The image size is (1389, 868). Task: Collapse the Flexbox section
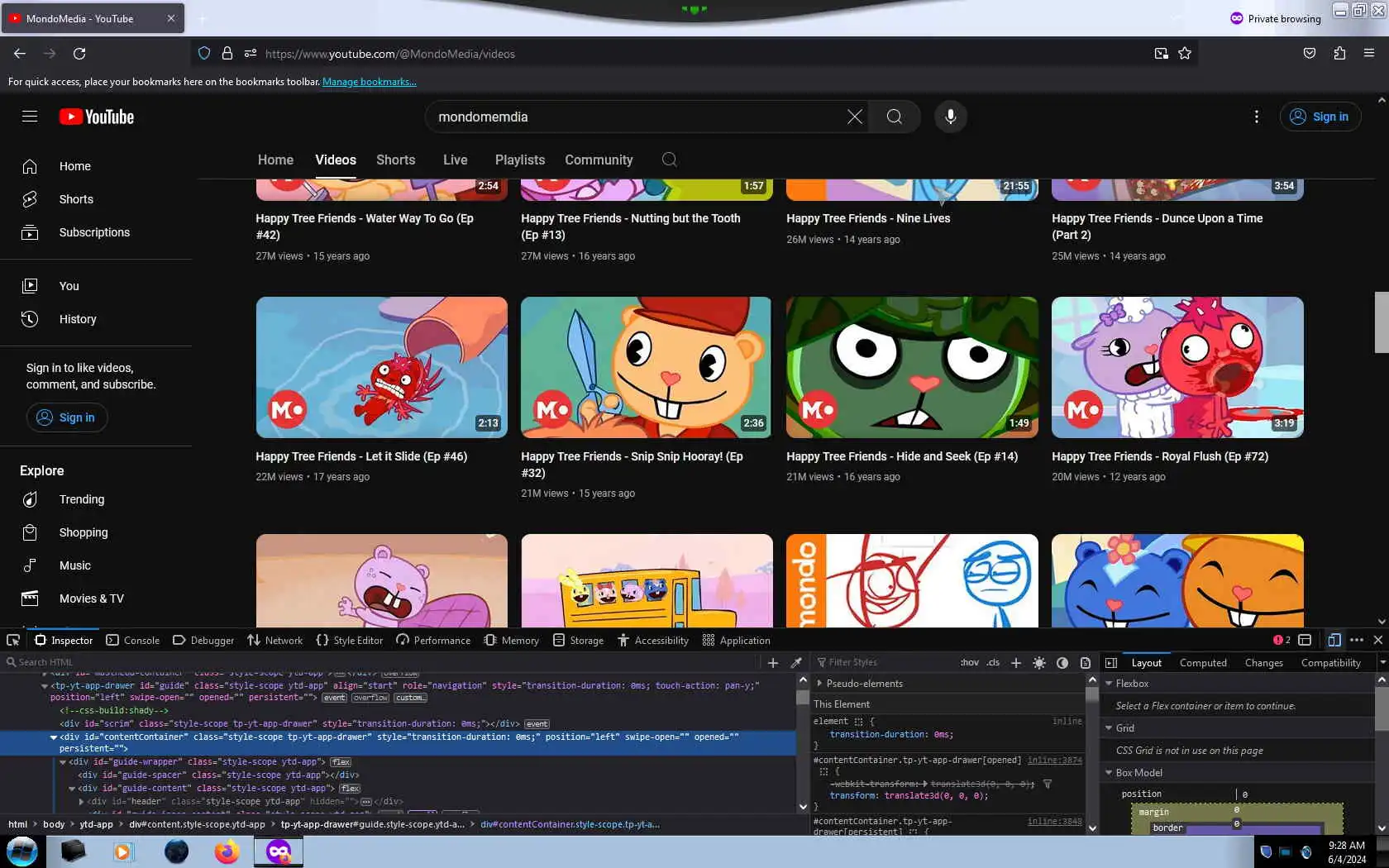[1109, 684]
